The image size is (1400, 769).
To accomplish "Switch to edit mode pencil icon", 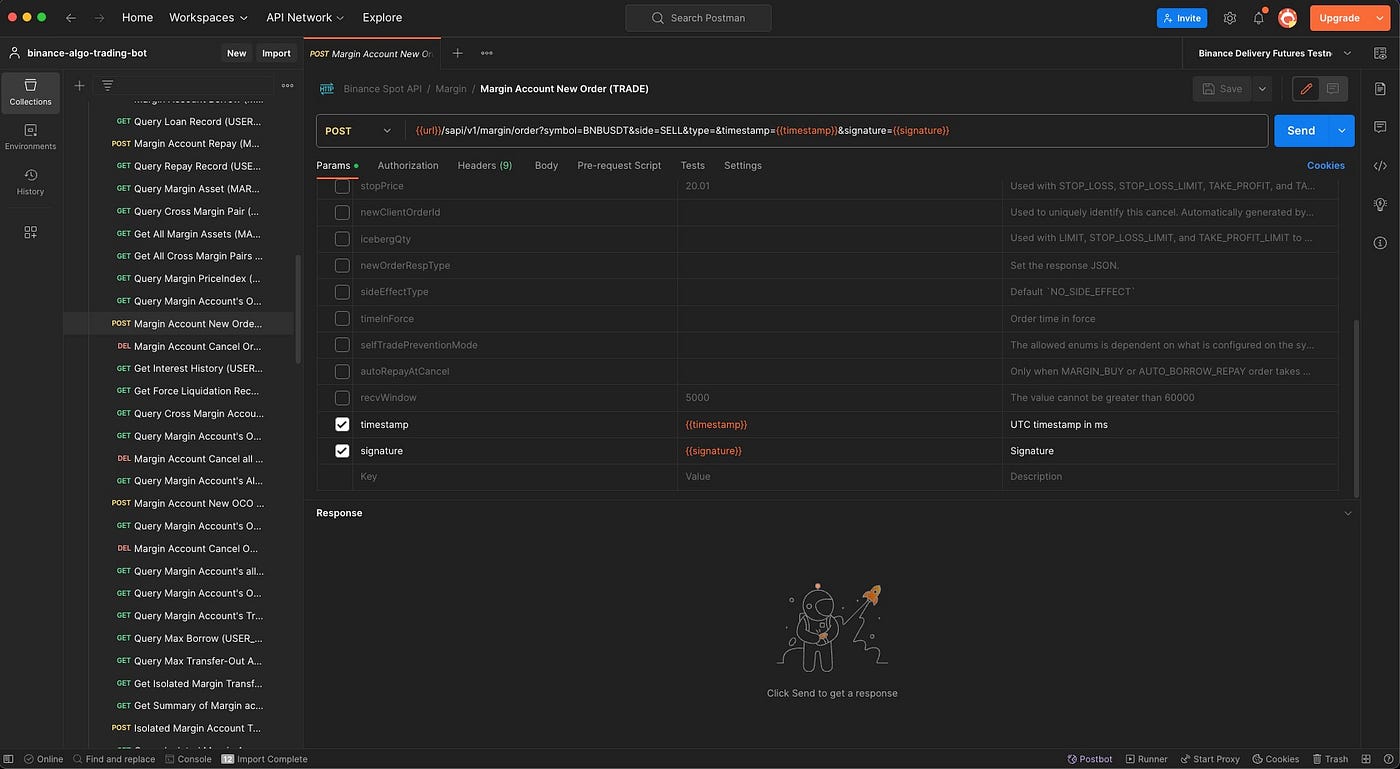I will [x=1306, y=89].
